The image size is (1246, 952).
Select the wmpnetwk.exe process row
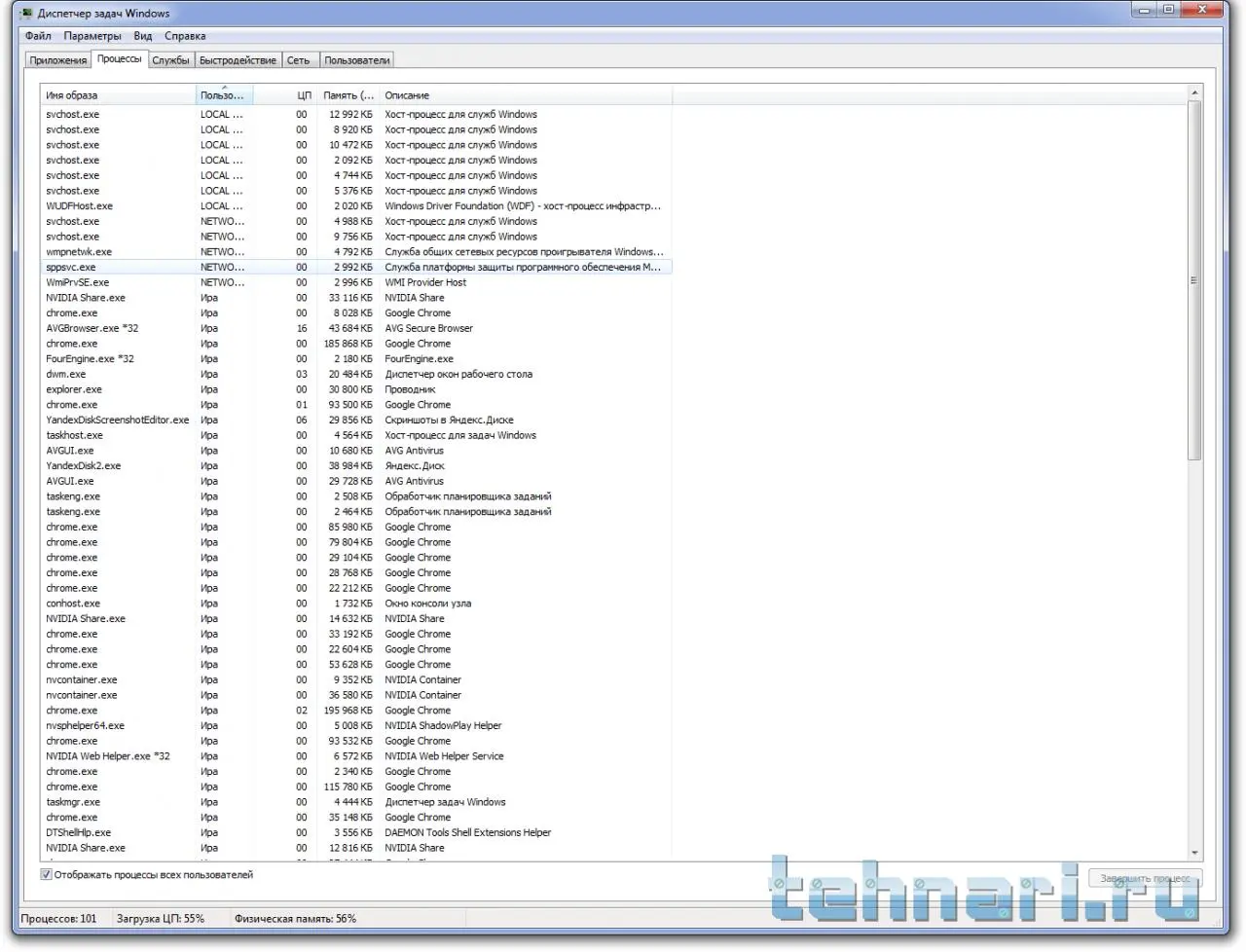(x=356, y=252)
